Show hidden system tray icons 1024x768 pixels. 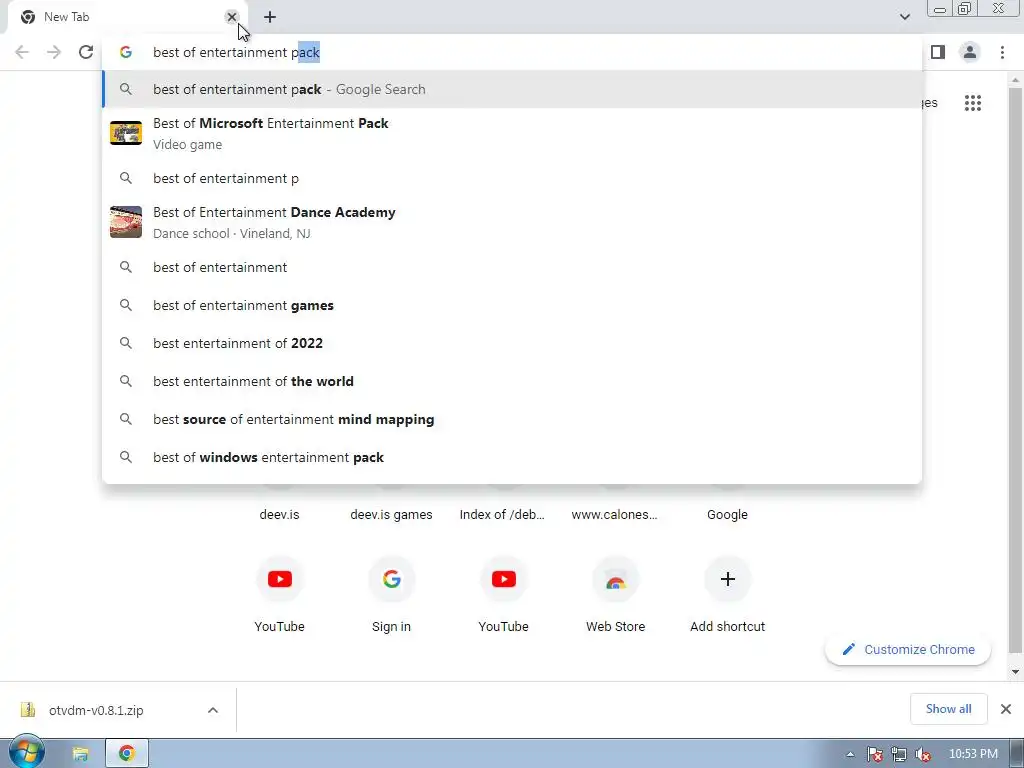point(850,754)
